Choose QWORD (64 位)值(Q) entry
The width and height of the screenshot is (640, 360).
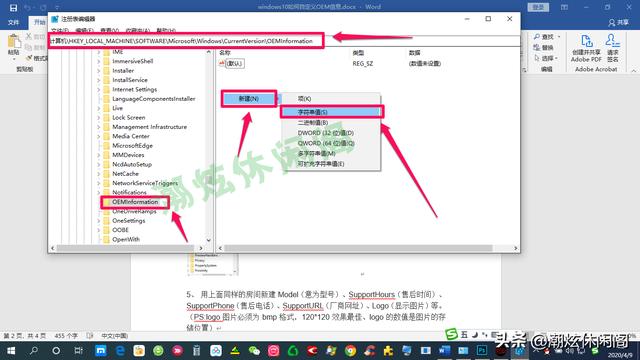pos(330,143)
